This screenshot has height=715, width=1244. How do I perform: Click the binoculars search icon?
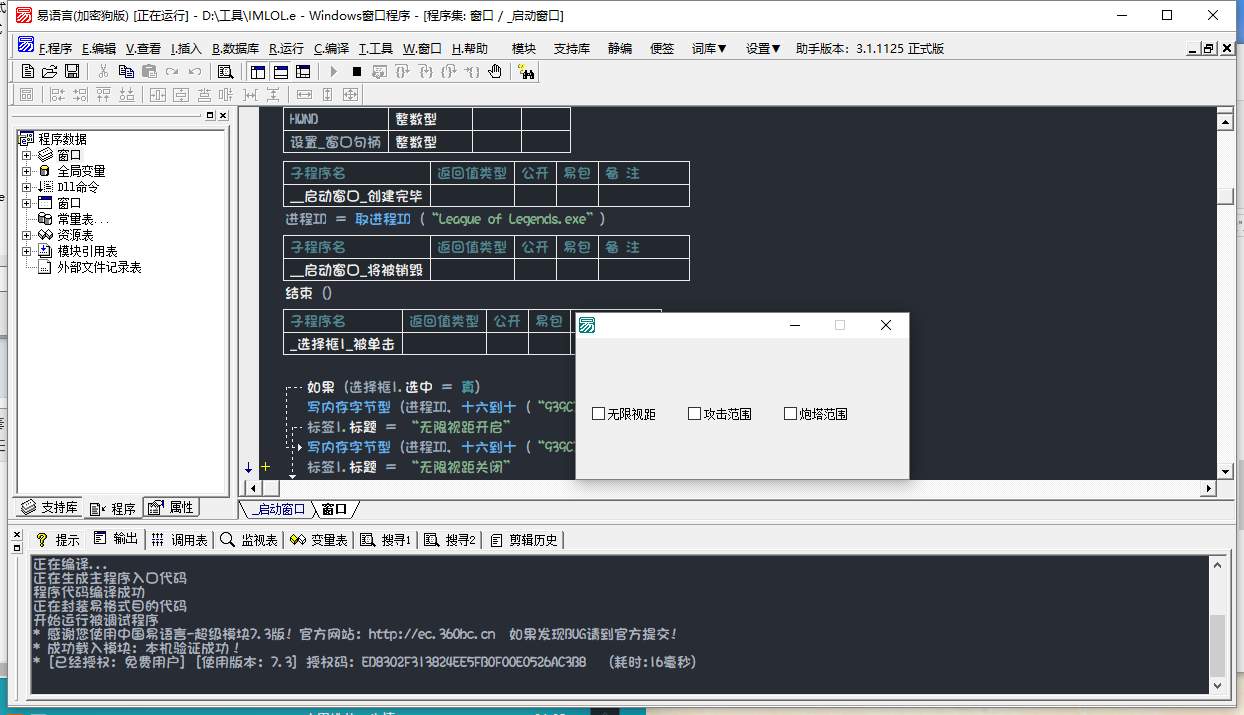point(526,71)
